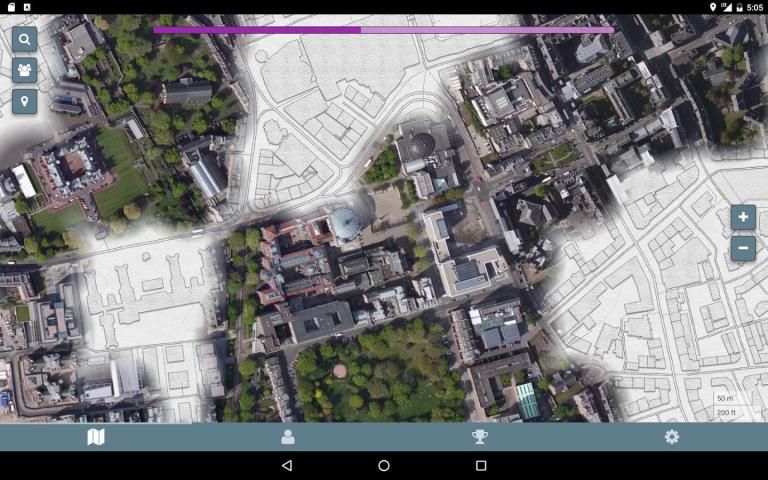Switch to the Map tab
Viewport: 768px width, 480px height.
click(x=96, y=437)
